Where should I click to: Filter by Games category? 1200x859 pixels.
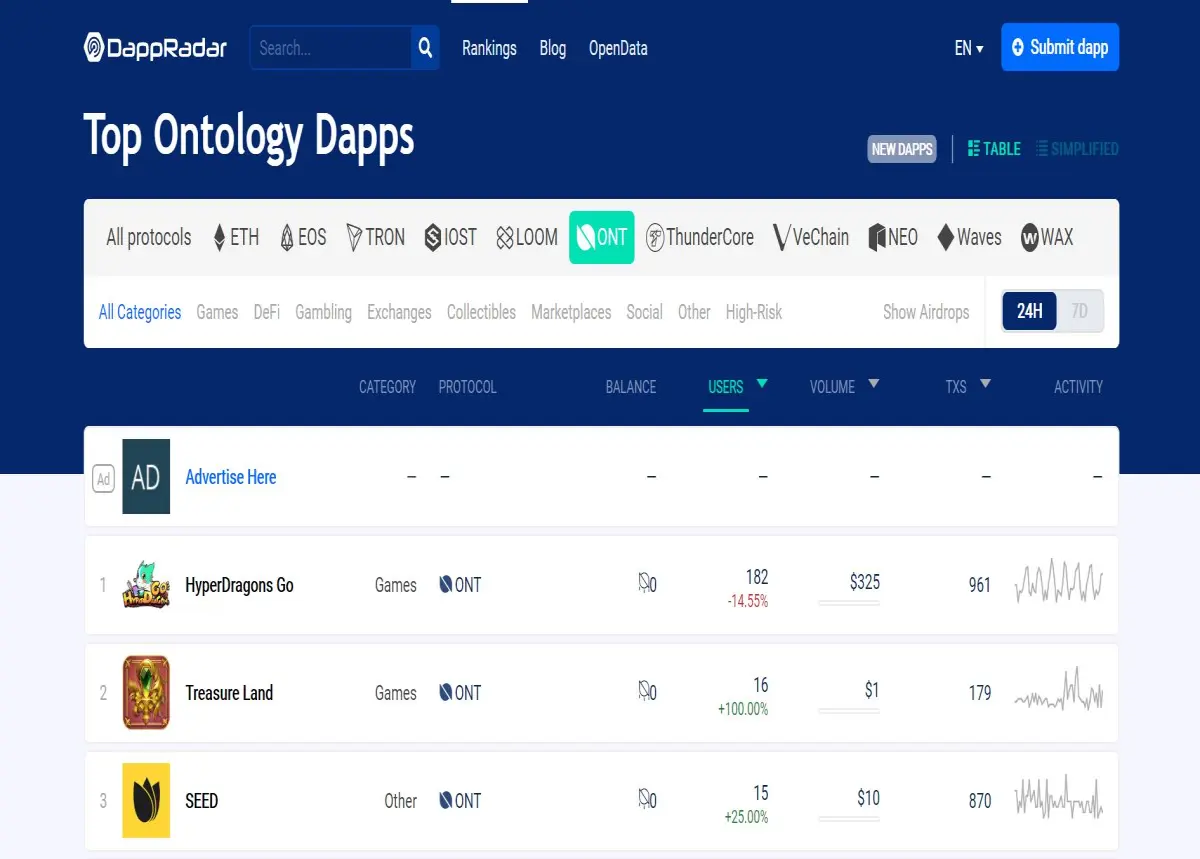(217, 312)
